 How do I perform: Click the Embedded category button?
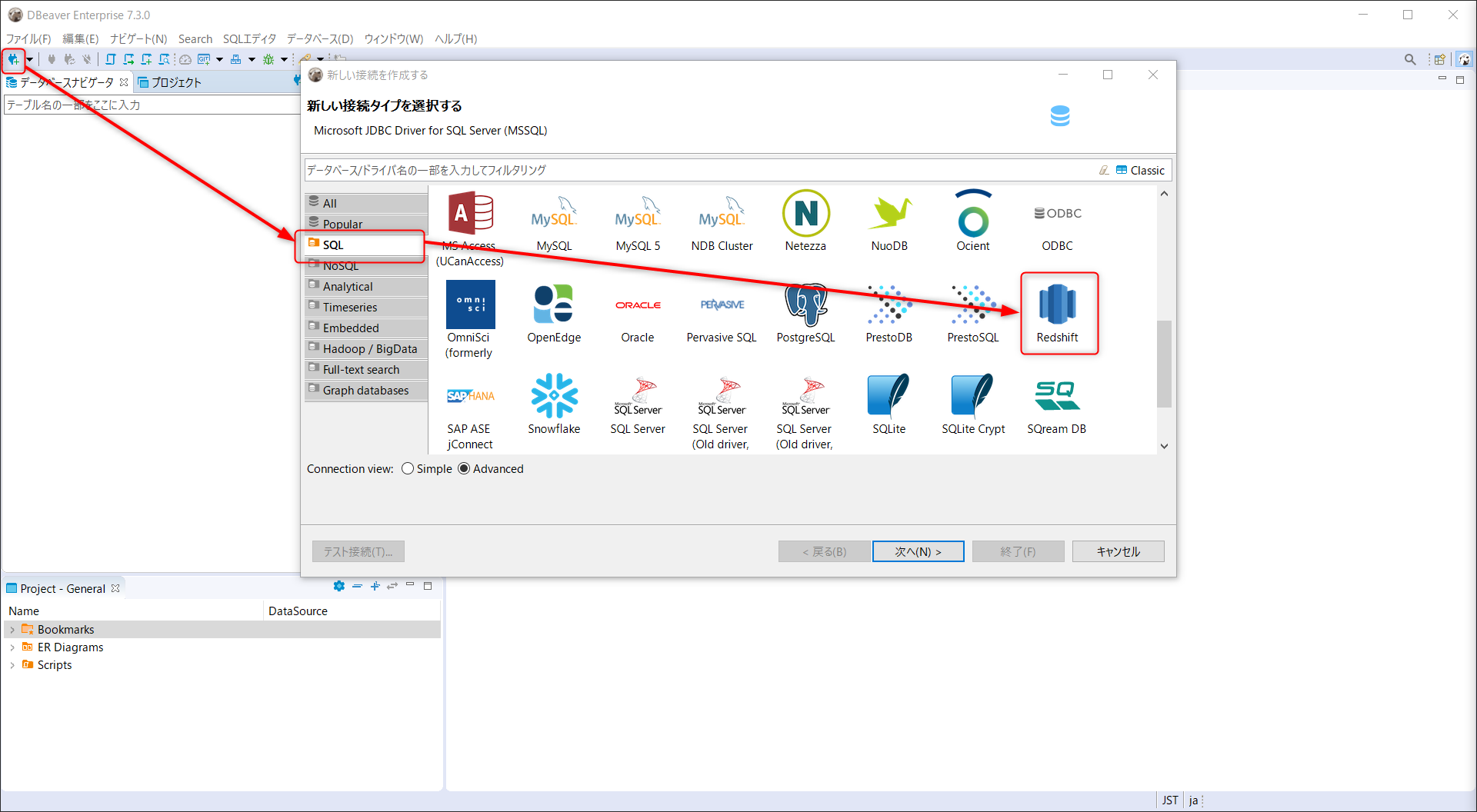point(366,328)
